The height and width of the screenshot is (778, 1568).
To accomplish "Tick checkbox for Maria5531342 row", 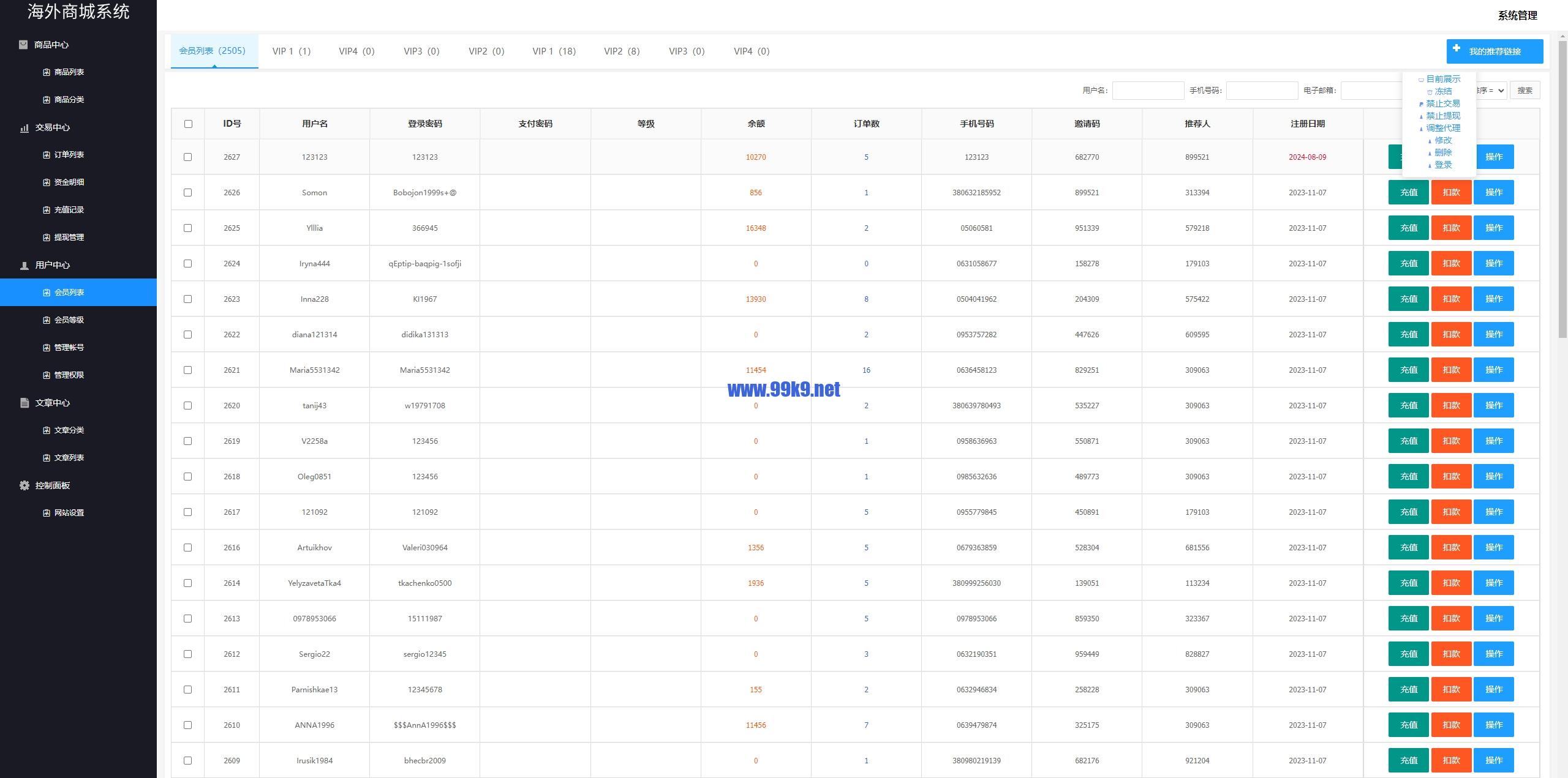I will pos(188,370).
